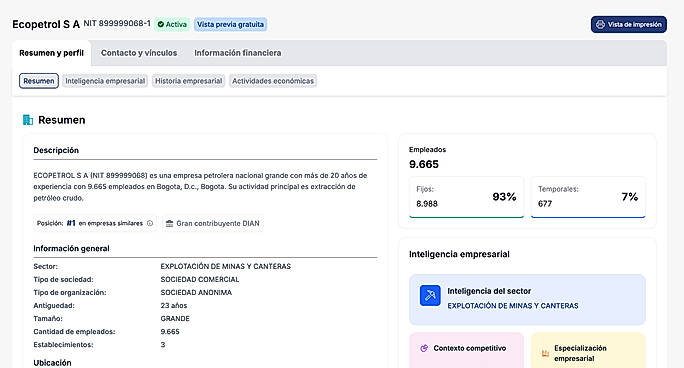Screen dimensions: 684x368
Task: Click the Inteligencia empresarial panel heading
Action: [x=459, y=254]
